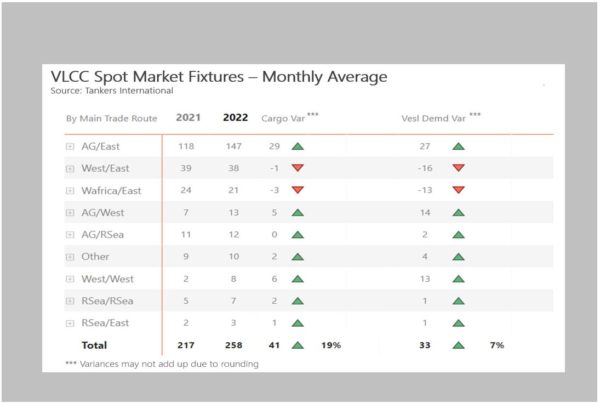Expand the RSea/East row plus icon
600x403 pixels.
tap(70, 323)
